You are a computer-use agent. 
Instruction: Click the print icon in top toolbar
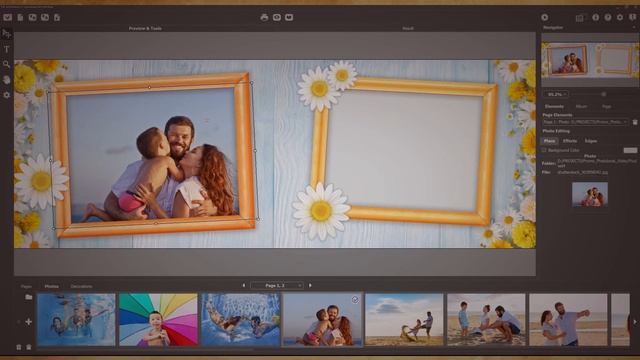[264, 17]
